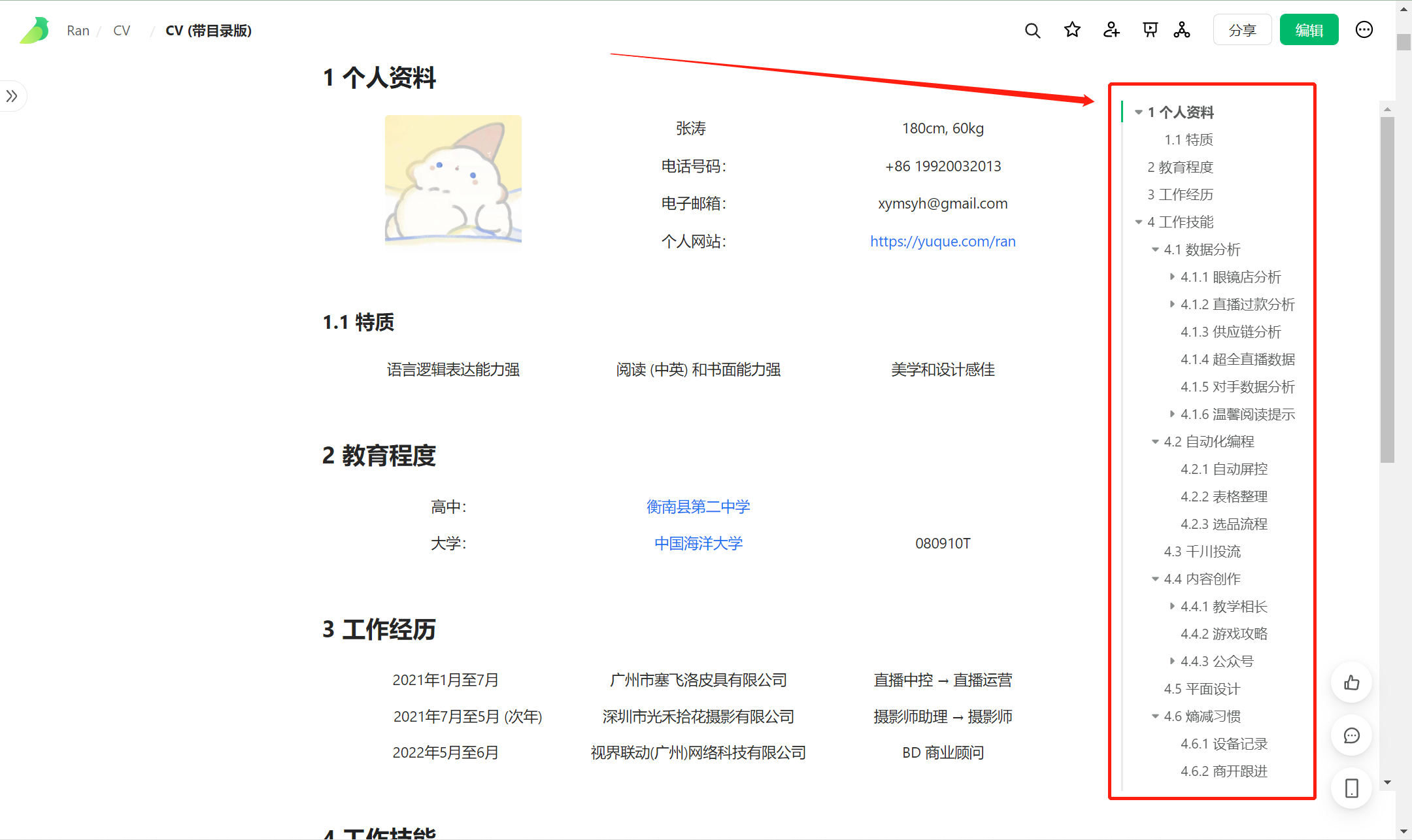1412x840 pixels.
Task: Open the comments bubble button
Action: tap(1351, 736)
